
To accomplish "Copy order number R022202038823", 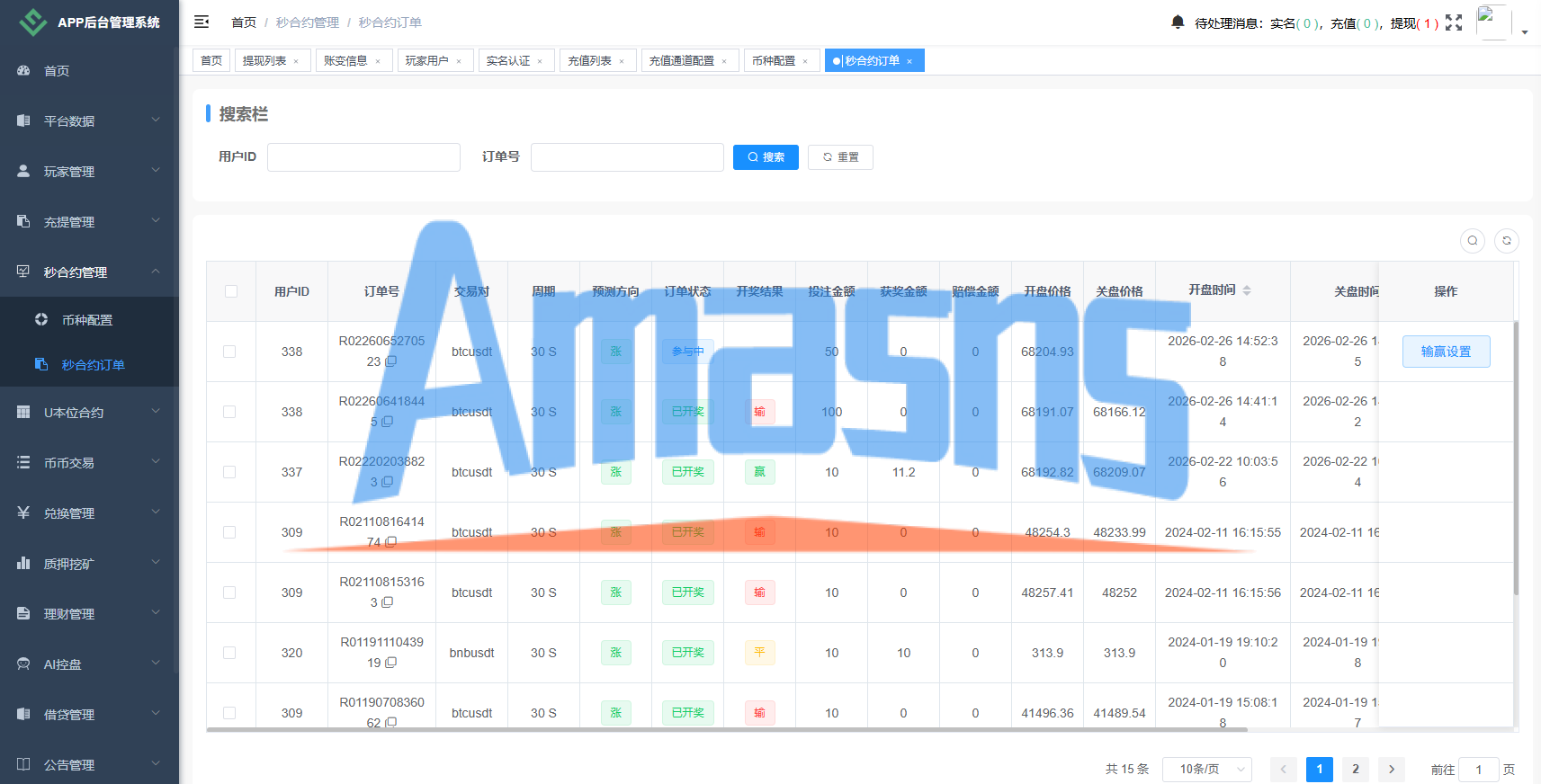I will (388, 482).
